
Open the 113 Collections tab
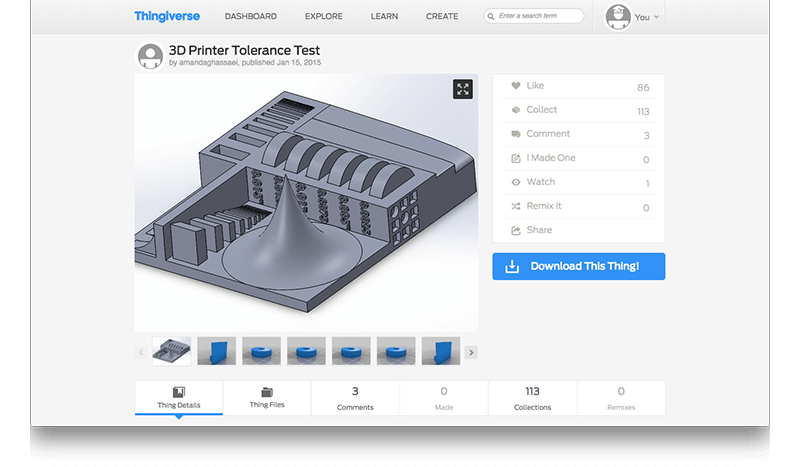point(532,398)
